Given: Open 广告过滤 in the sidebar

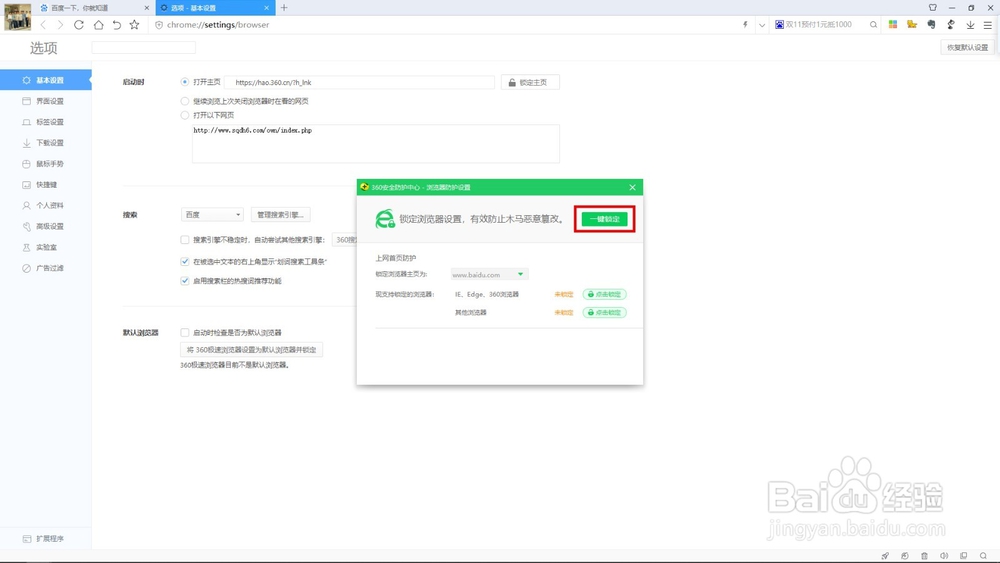Looking at the screenshot, I should click(x=45, y=268).
